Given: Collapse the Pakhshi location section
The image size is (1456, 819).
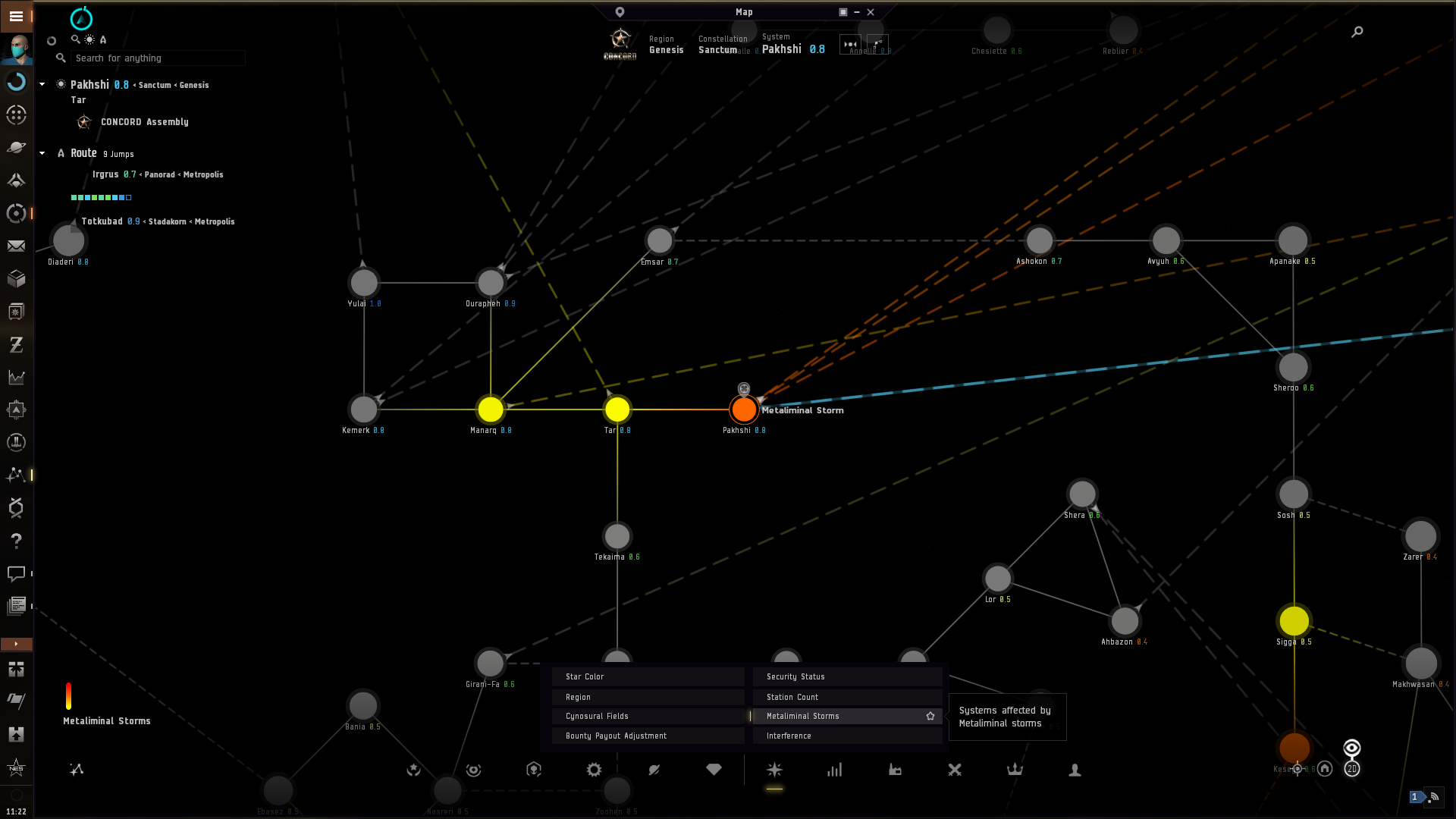Looking at the screenshot, I should point(42,84).
